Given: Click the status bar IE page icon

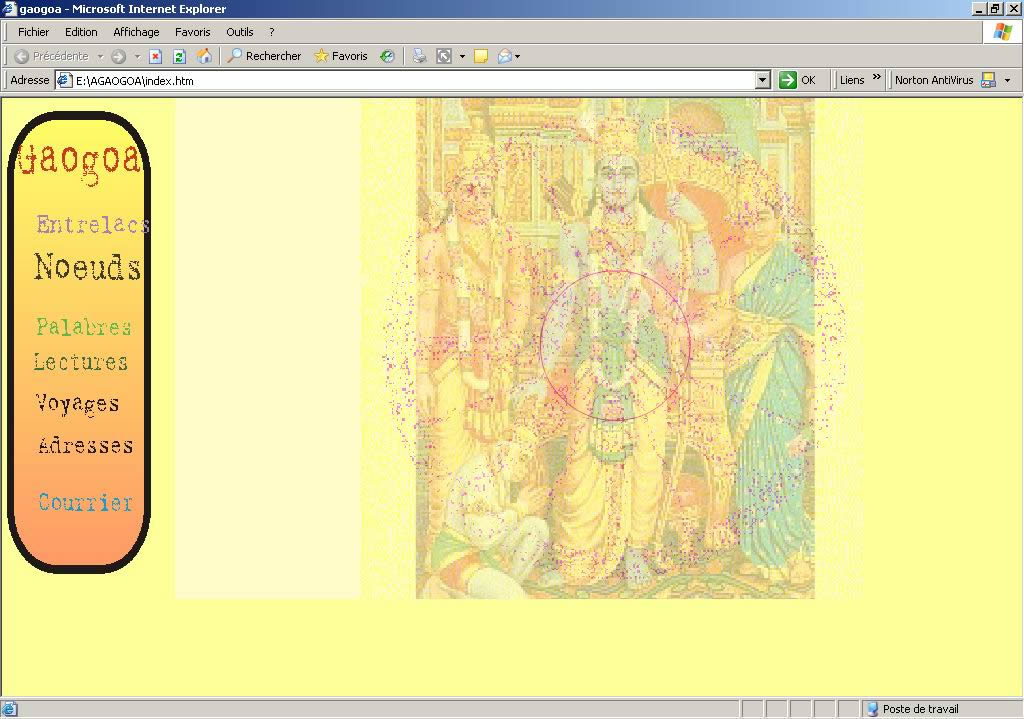Looking at the screenshot, I should click(x=9, y=709).
